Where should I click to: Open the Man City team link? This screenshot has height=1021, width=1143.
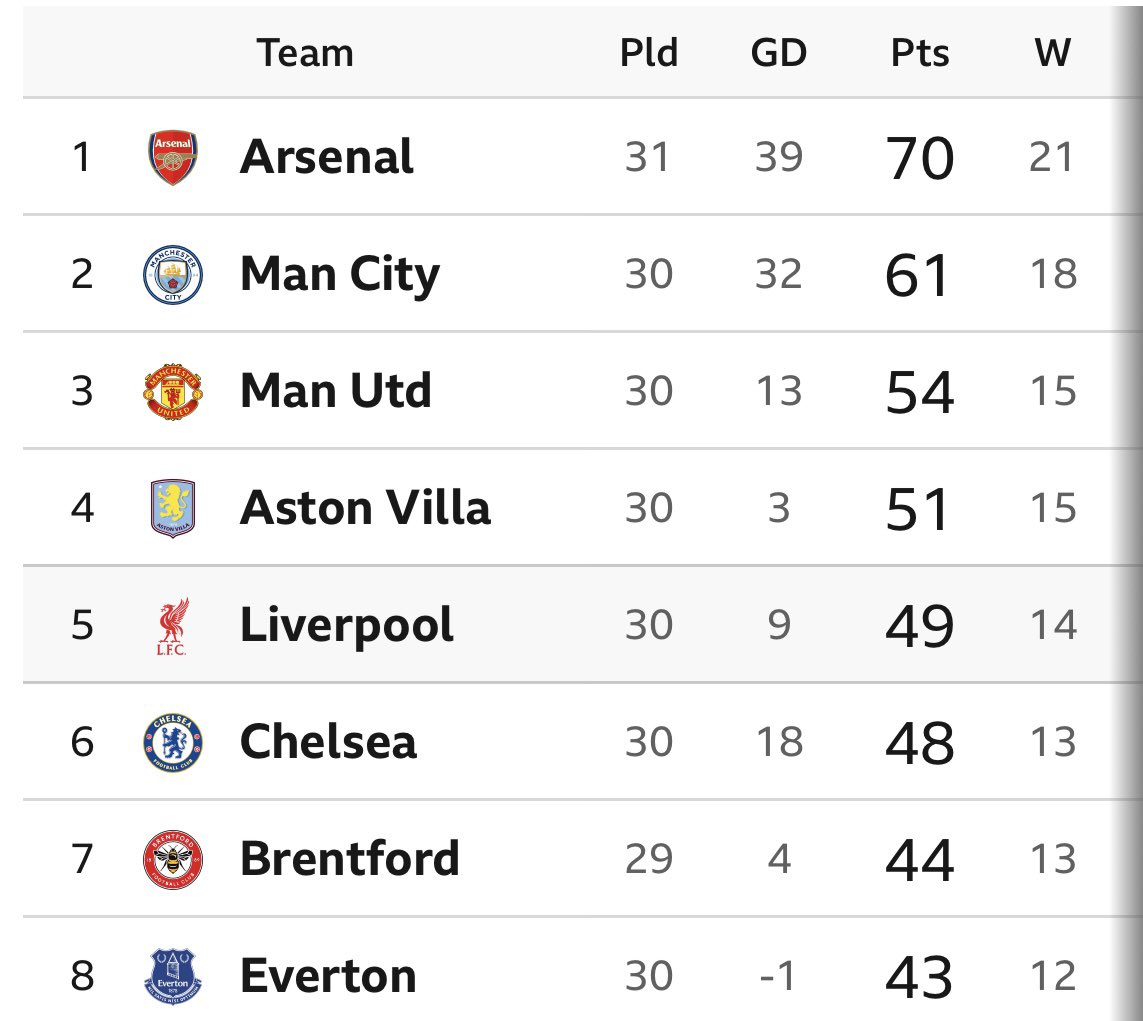339,274
